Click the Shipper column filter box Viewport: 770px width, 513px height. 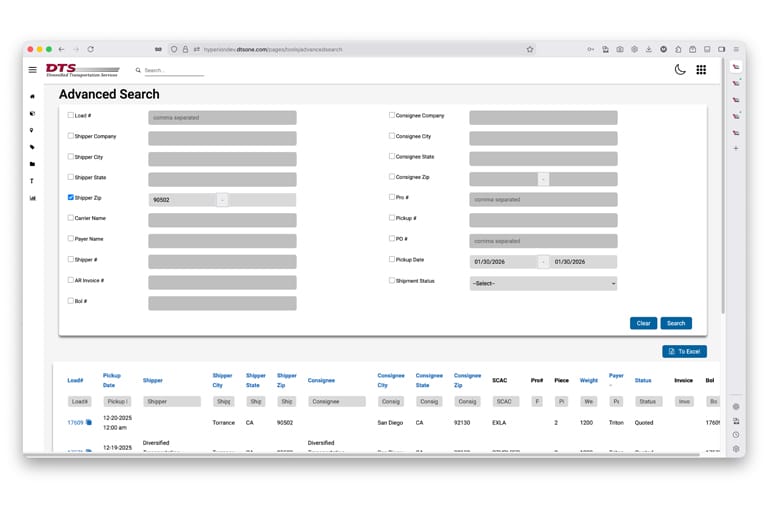coord(172,402)
